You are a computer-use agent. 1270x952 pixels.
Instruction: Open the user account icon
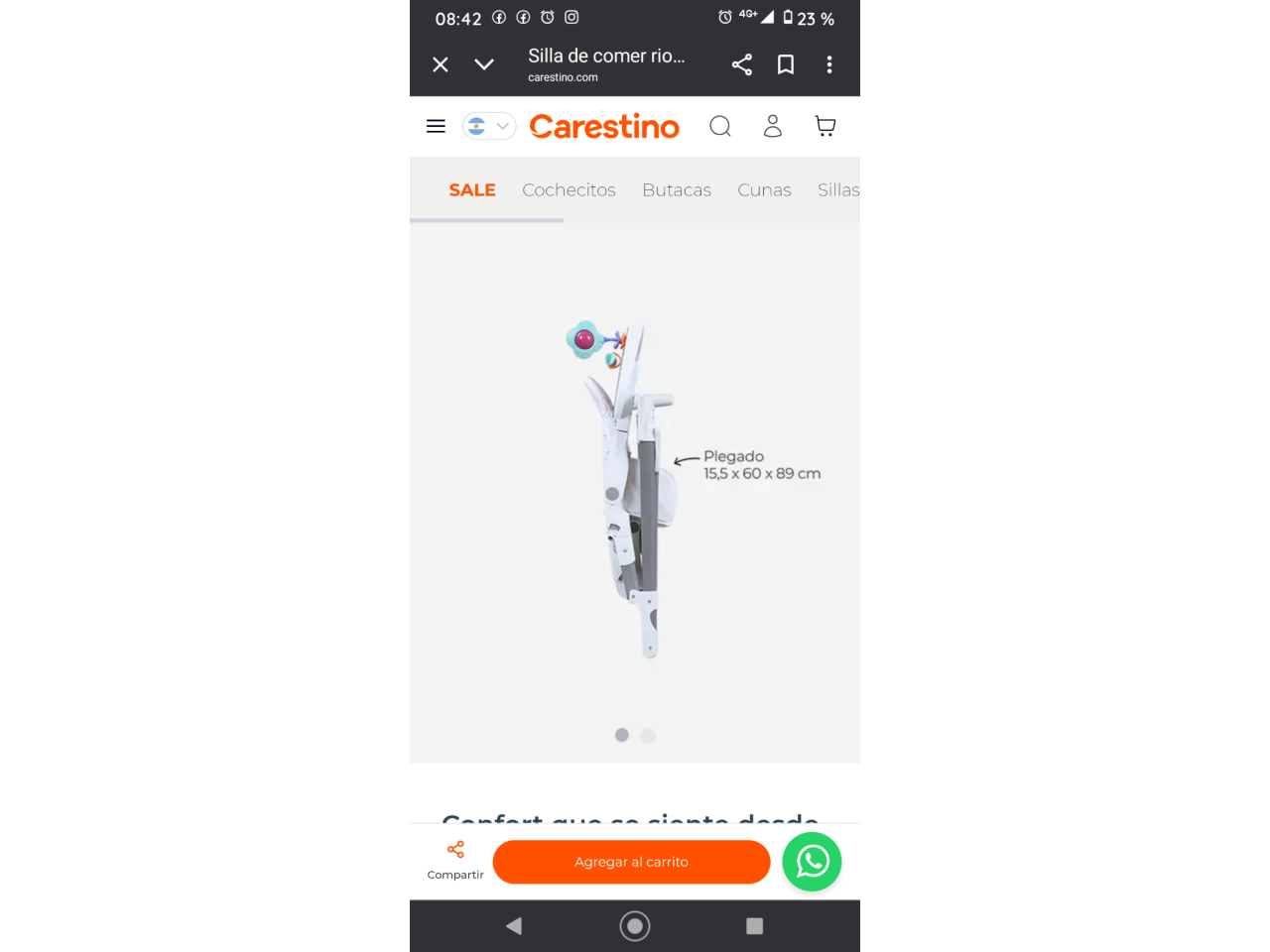773,126
